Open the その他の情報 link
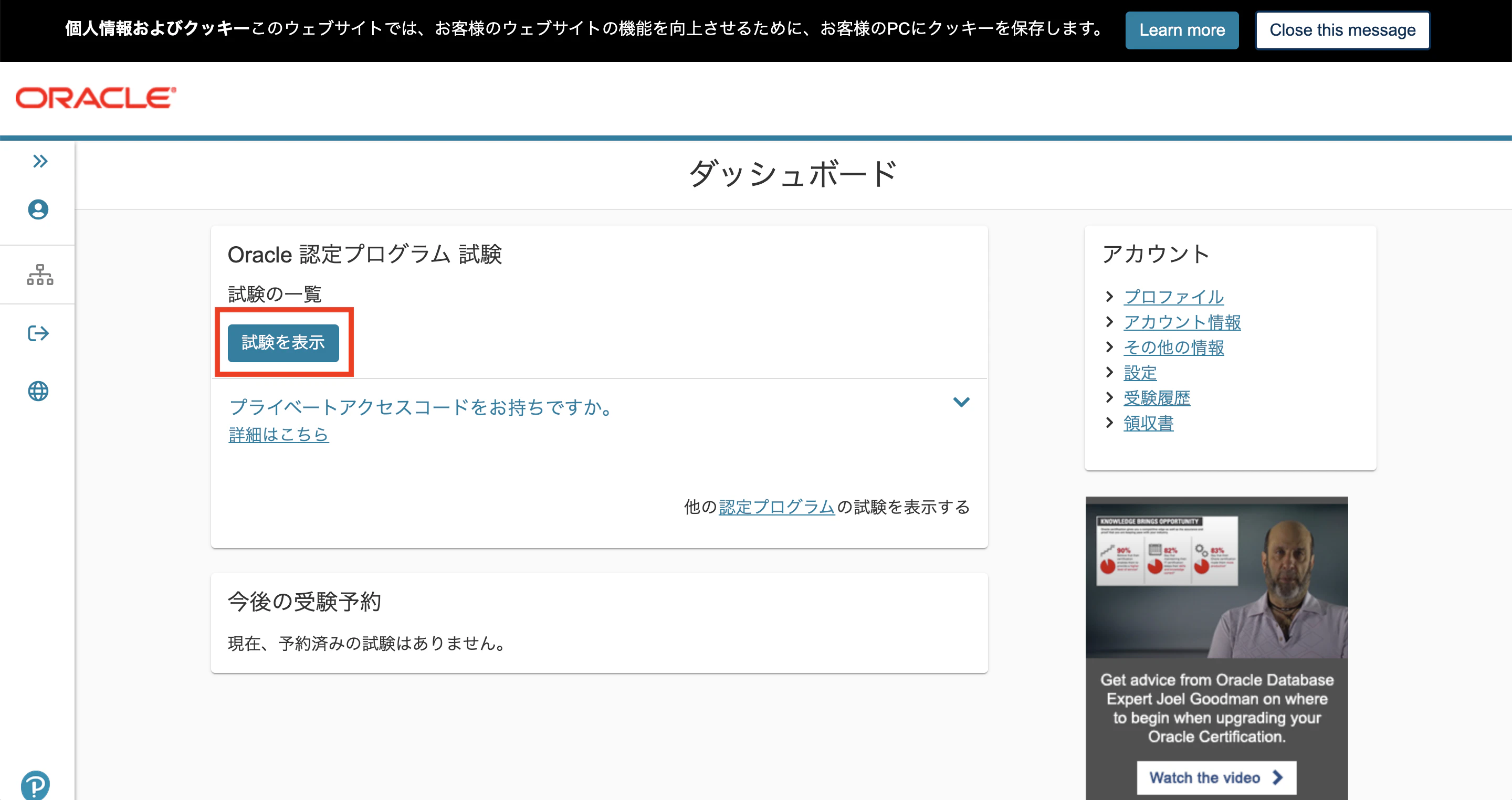 (x=1173, y=348)
